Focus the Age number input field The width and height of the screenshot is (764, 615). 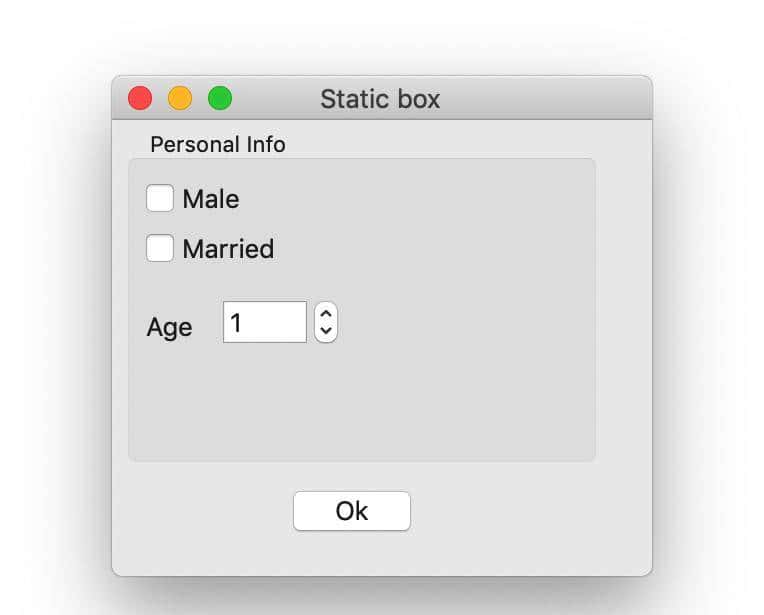click(x=265, y=322)
